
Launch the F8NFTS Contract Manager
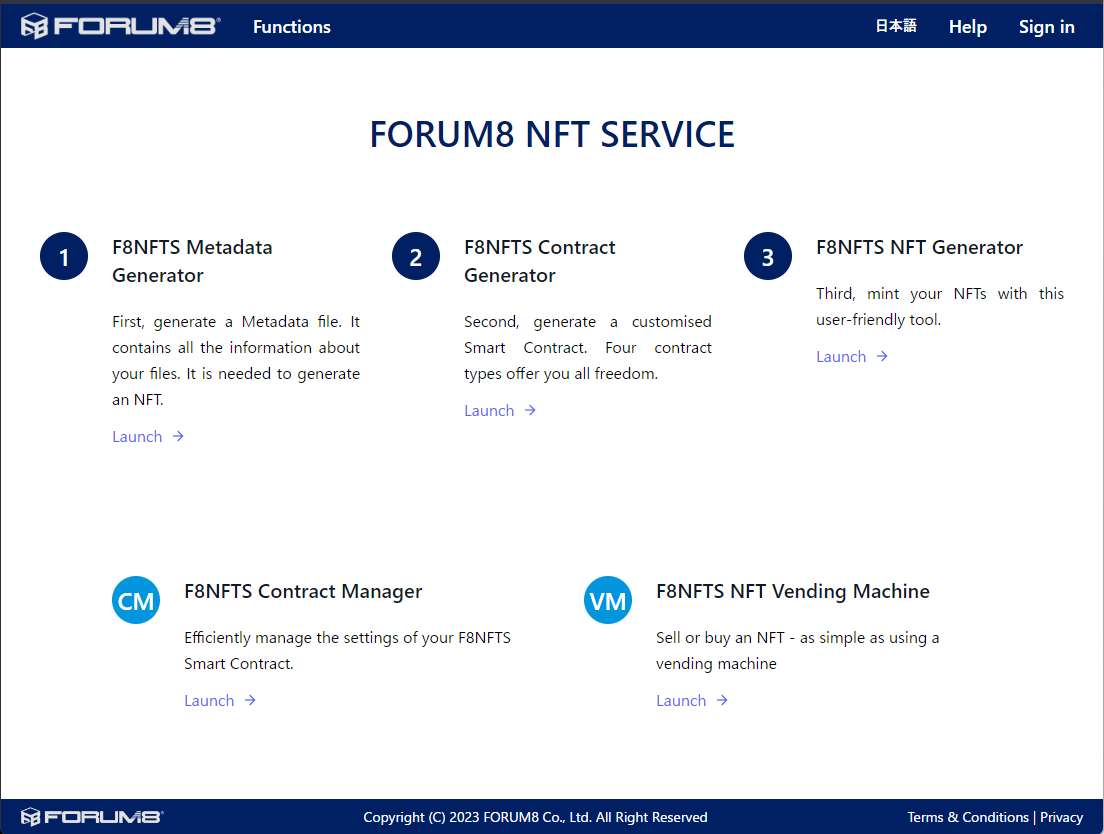click(220, 700)
